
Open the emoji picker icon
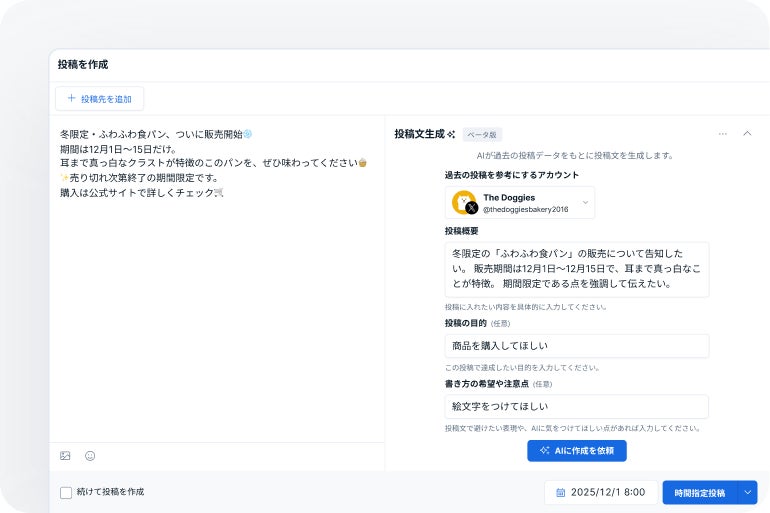pos(90,456)
